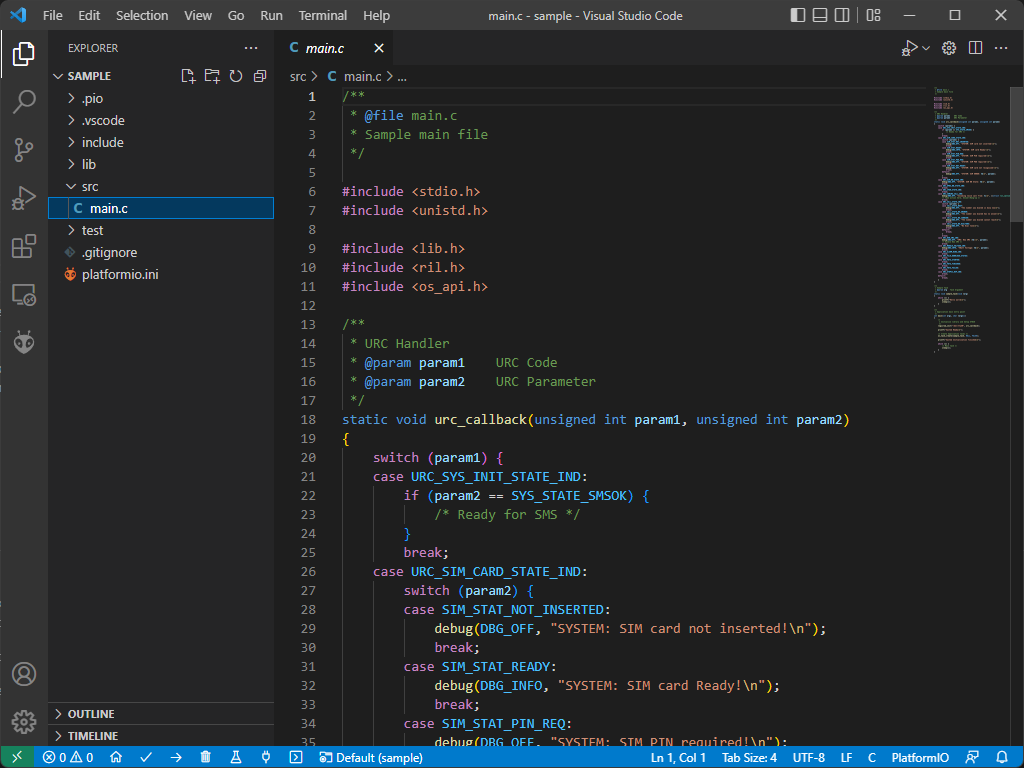Expand the include folder
Screen dimensions: 1024x768
pos(161,142)
